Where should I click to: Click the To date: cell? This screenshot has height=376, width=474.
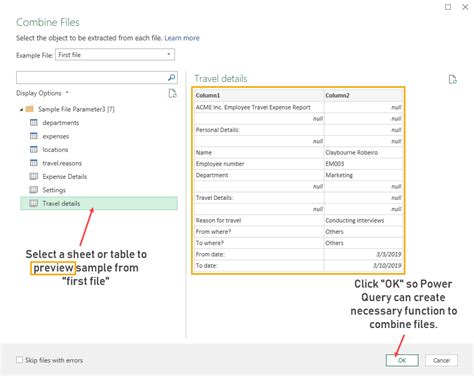click(x=259, y=266)
